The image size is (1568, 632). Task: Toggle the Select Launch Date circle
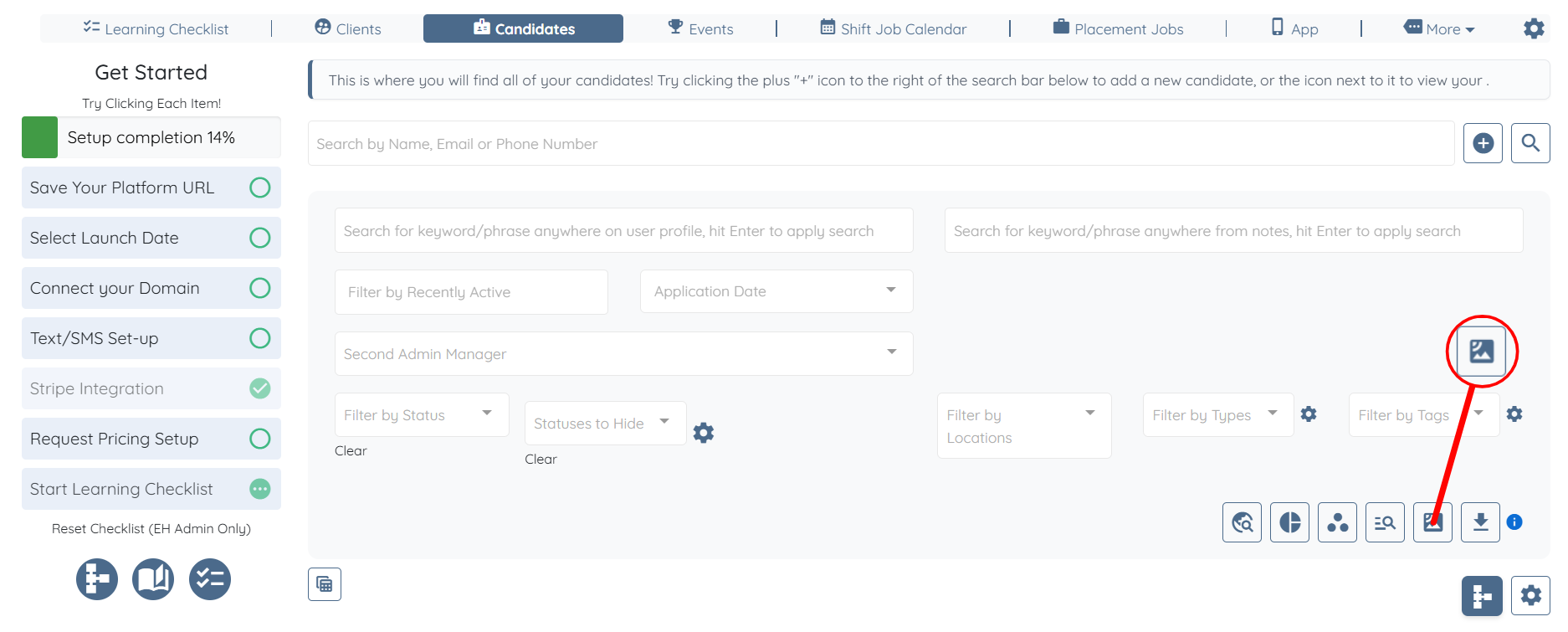point(260,238)
